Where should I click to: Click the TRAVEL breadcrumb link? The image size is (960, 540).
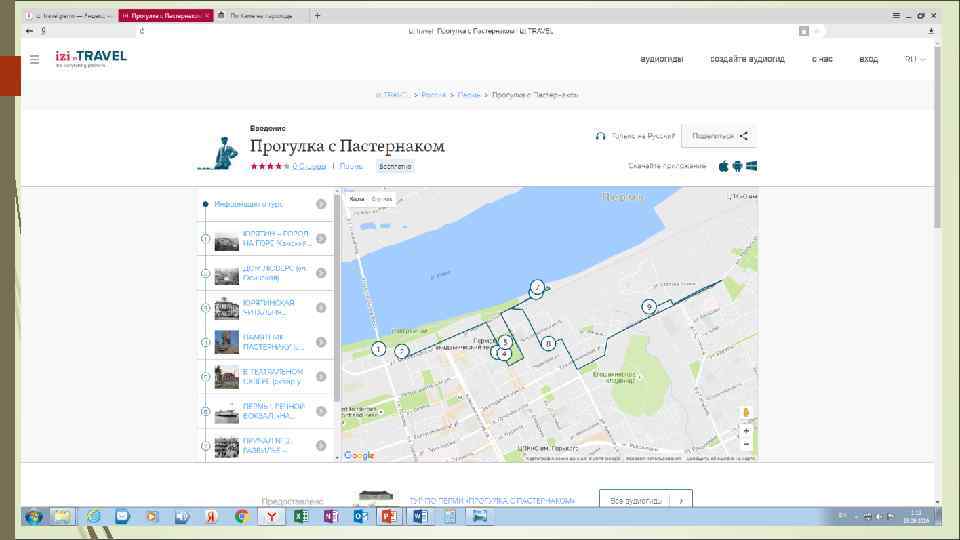392,95
